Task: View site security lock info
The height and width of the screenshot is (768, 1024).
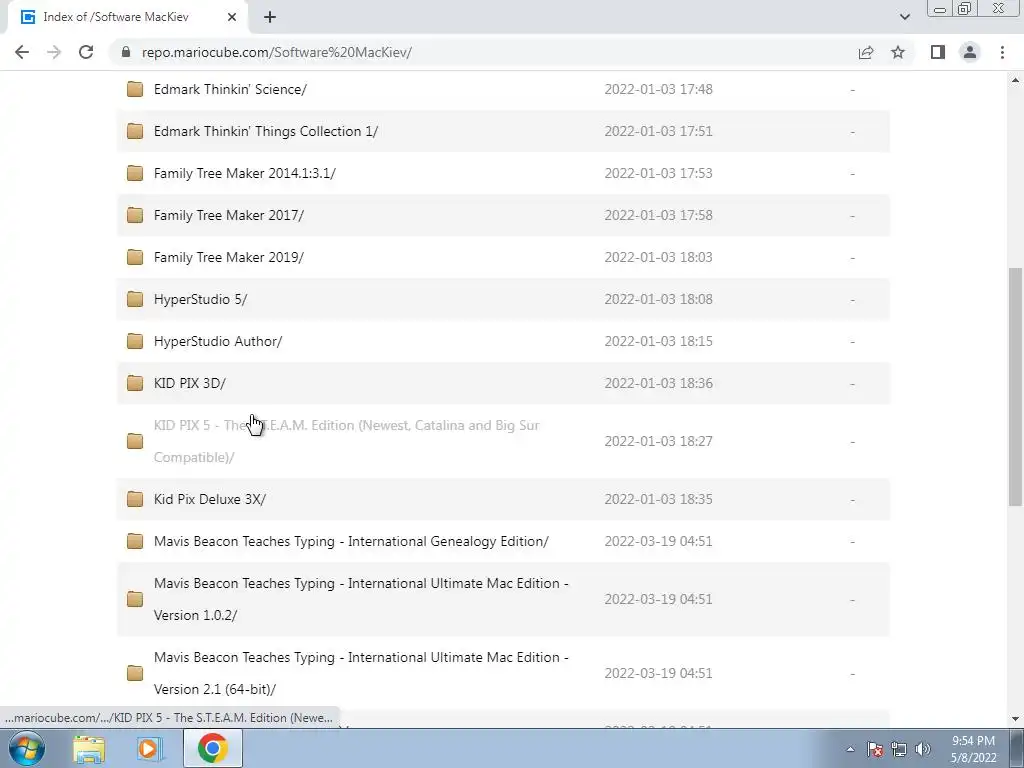Action: tap(126, 52)
